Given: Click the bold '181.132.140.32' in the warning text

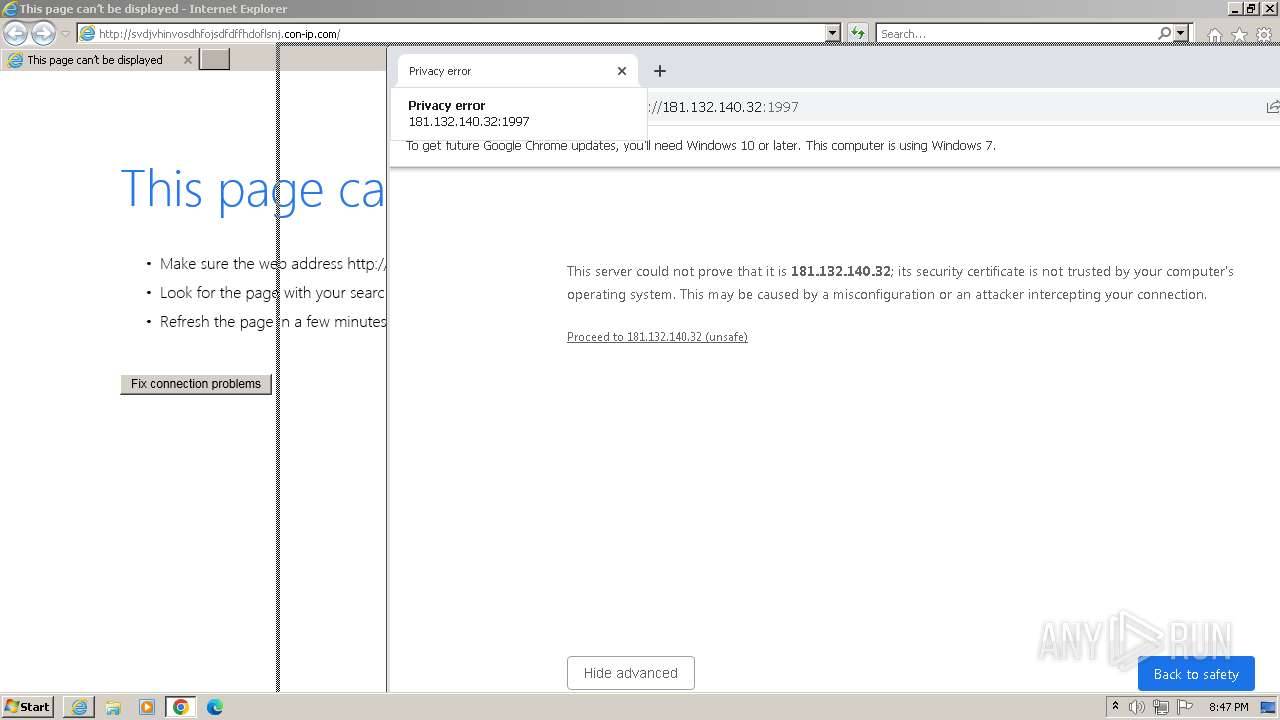Looking at the screenshot, I should tap(840, 271).
